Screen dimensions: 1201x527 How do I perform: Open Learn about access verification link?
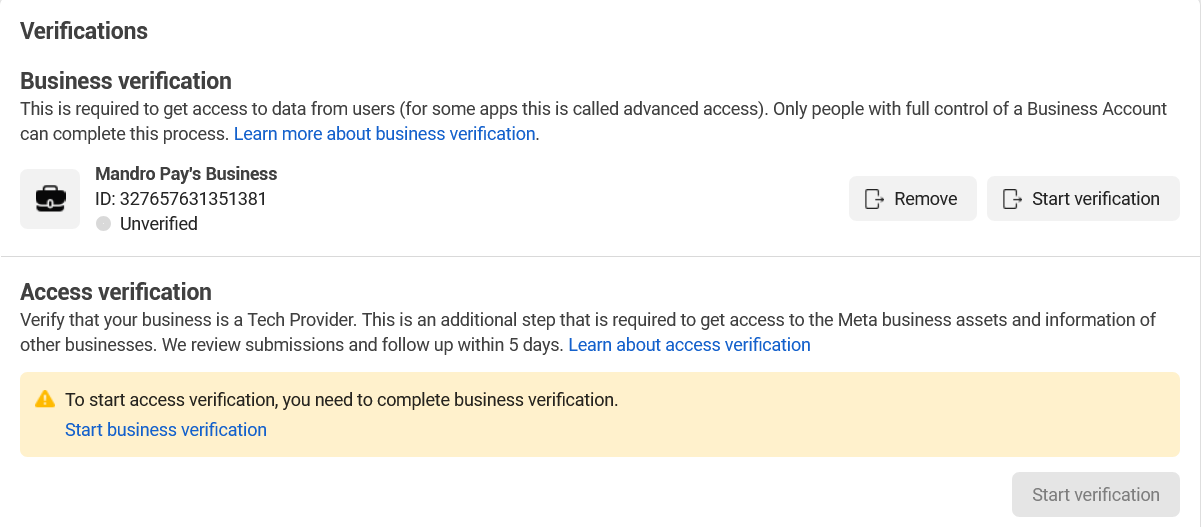[x=689, y=345]
